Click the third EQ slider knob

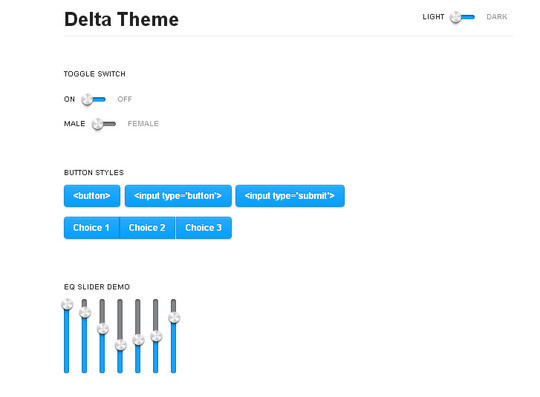[103, 328]
